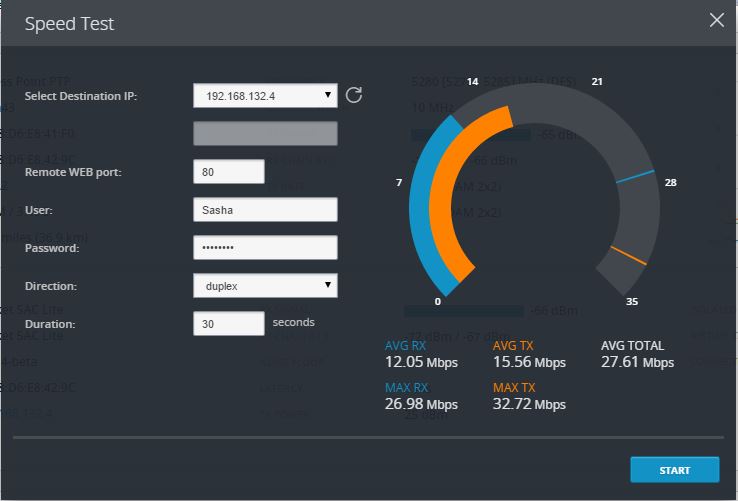Image resolution: width=738 pixels, height=501 pixels.
Task: Start the speed test
Action: pos(674,470)
